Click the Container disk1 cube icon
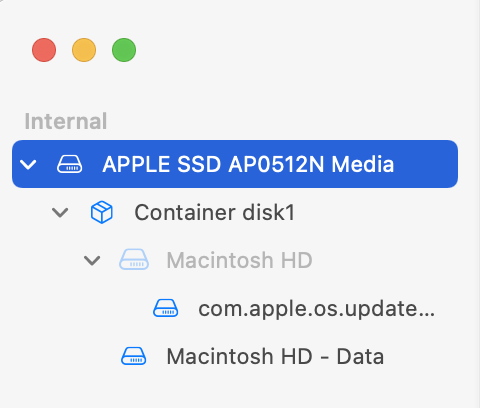Image resolution: width=488 pixels, height=408 pixels. point(102,212)
